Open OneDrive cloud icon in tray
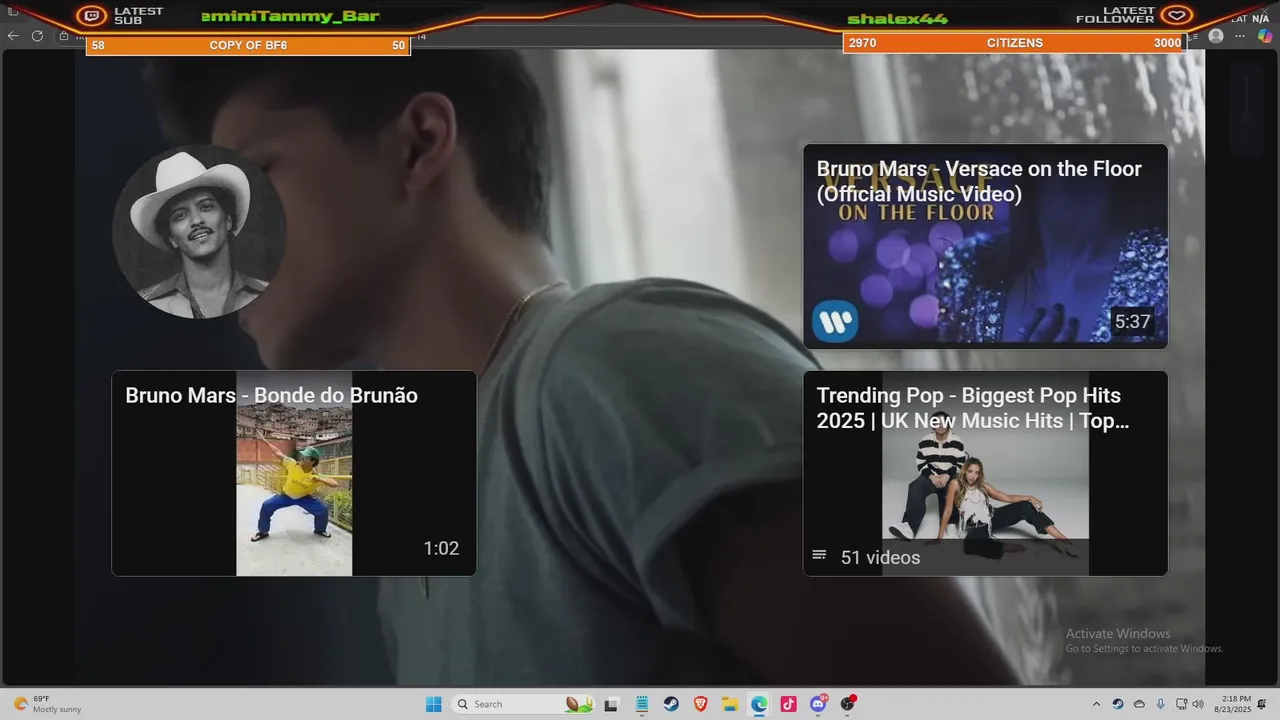 coord(1139,704)
